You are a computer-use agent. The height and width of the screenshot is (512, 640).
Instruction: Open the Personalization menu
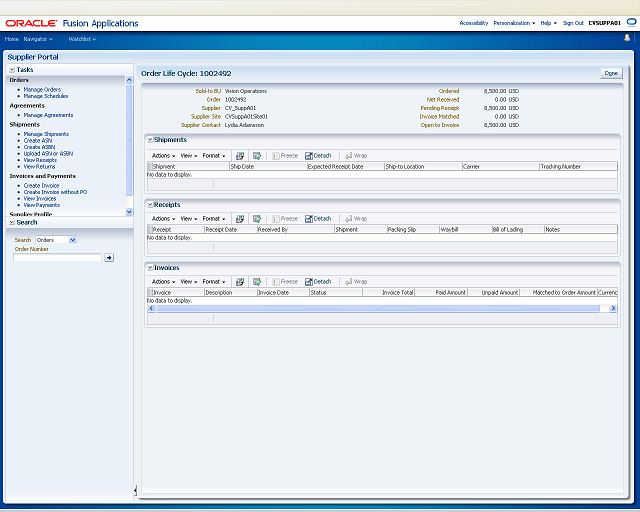coord(514,23)
